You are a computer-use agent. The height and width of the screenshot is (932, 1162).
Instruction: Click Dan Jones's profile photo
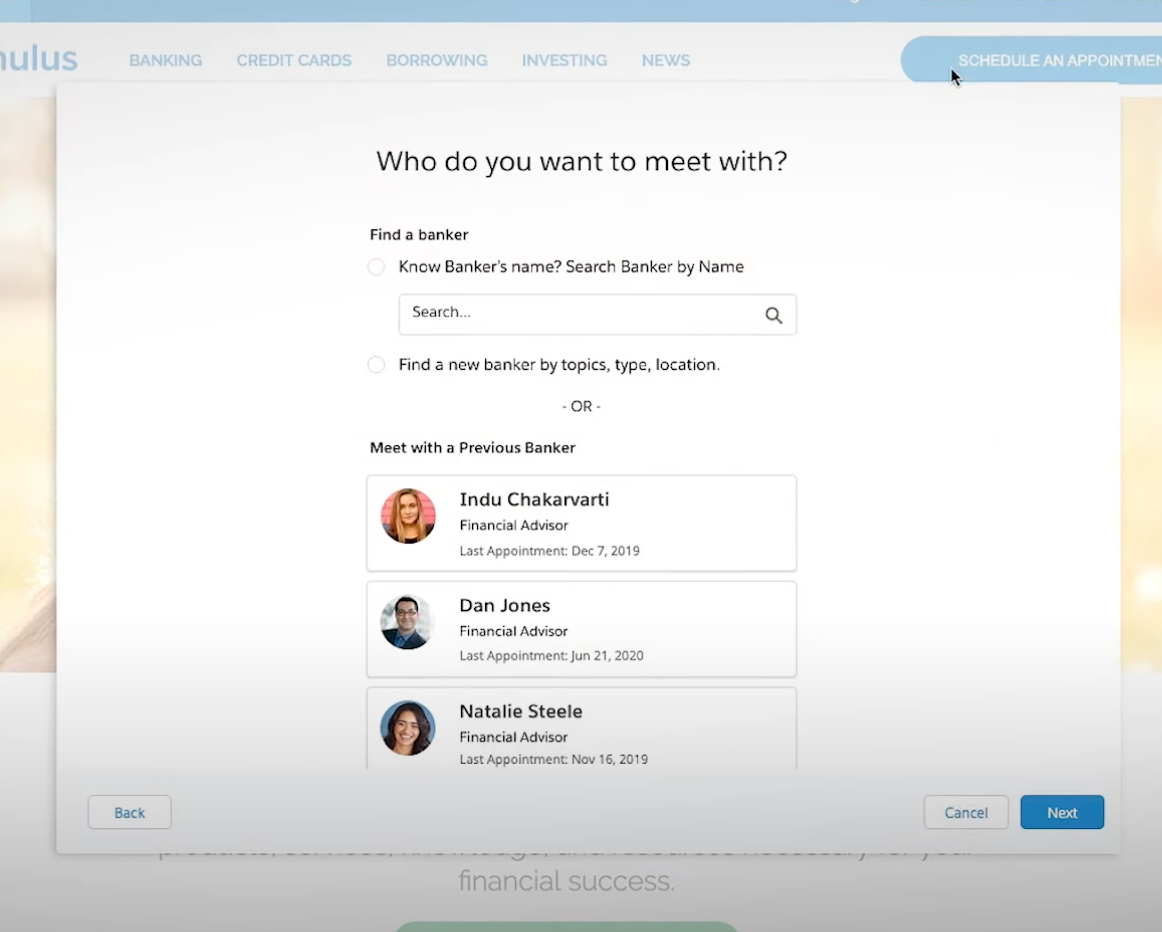click(408, 622)
